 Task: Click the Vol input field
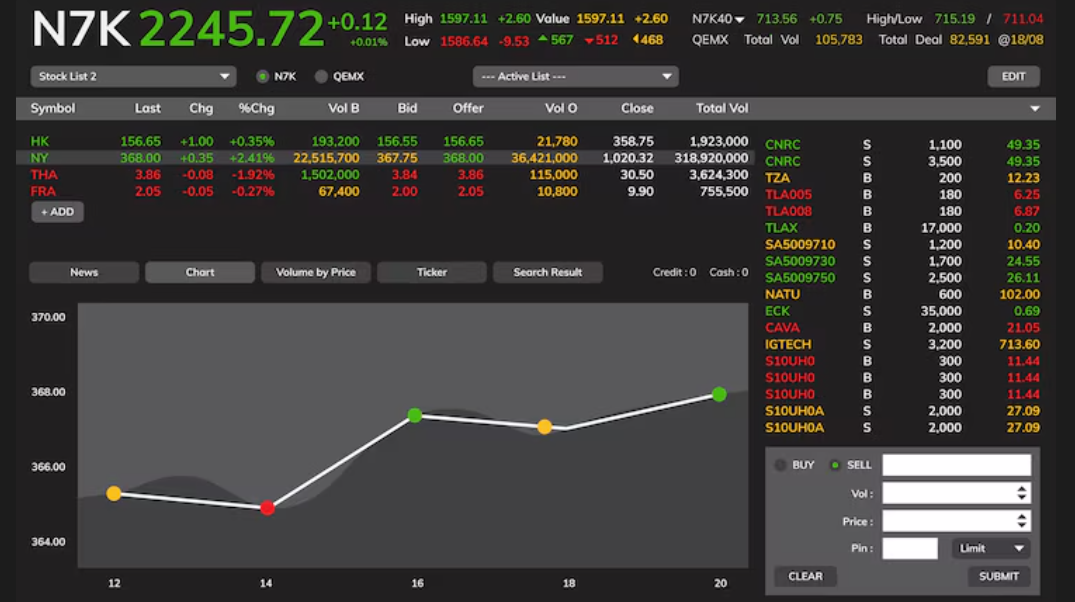pyautogui.click(x=956, y=493)
